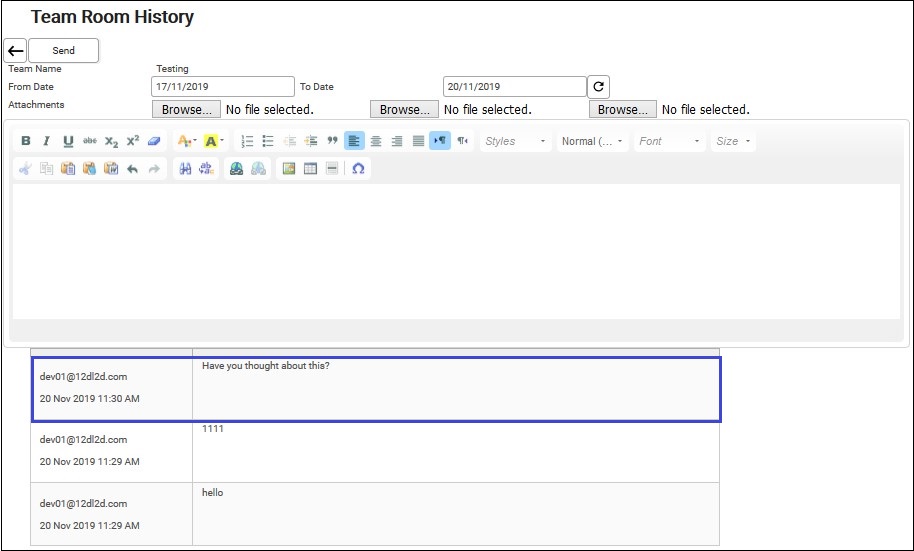The image size is (914, 551).
Task: Toggle center text alignment
Action: 376,141
